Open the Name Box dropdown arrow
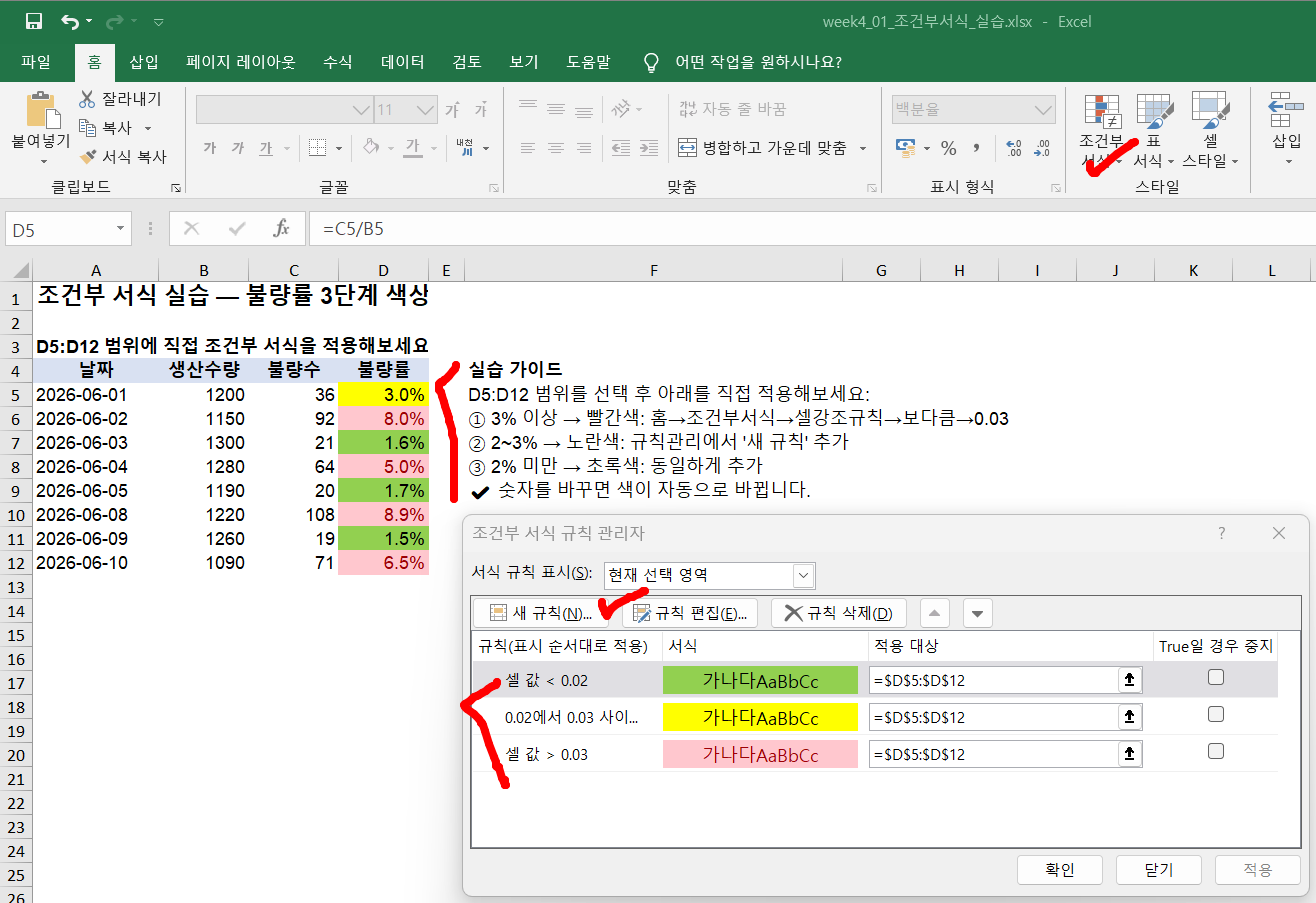The height and width of the screenshot is (903, 1316). 120,229
